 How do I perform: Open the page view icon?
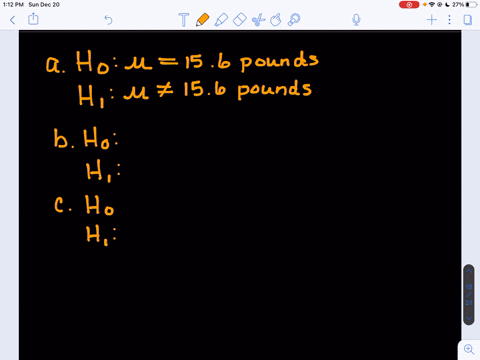click(x=468, y=20)
